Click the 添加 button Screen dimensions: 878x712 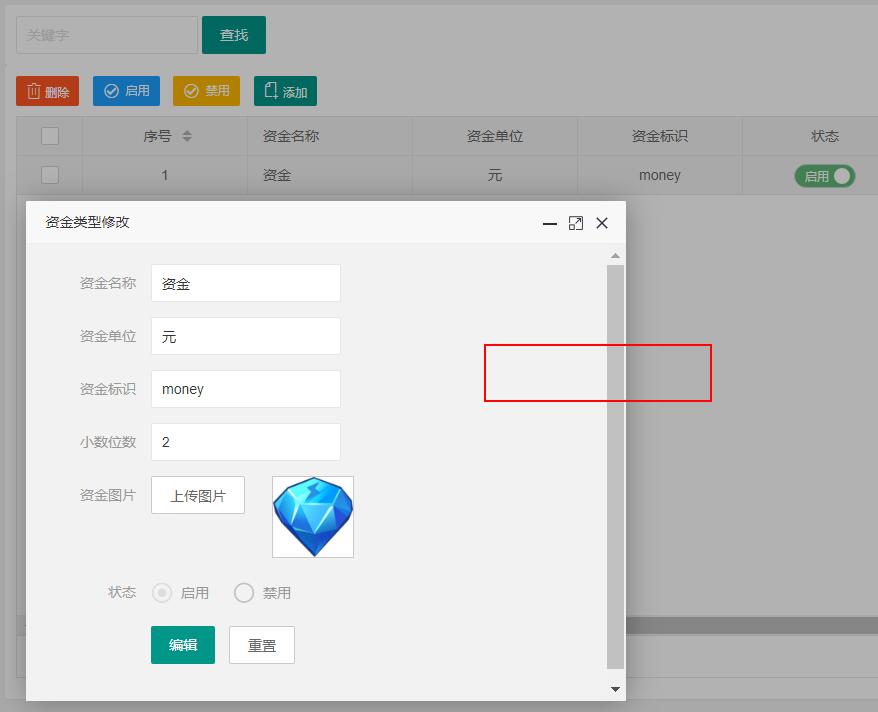click(286, 91)
